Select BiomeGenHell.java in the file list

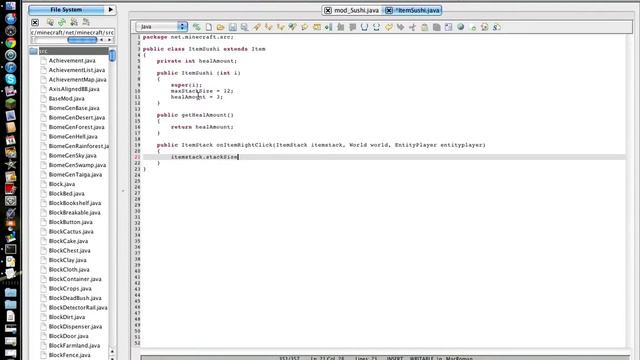pos(73,136)
